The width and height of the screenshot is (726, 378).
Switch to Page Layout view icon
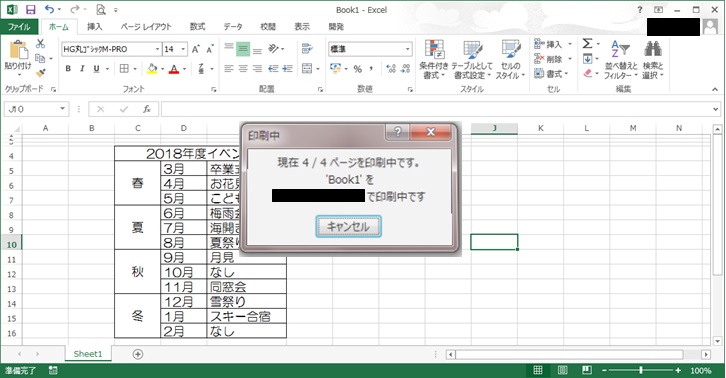pos(563,370)
